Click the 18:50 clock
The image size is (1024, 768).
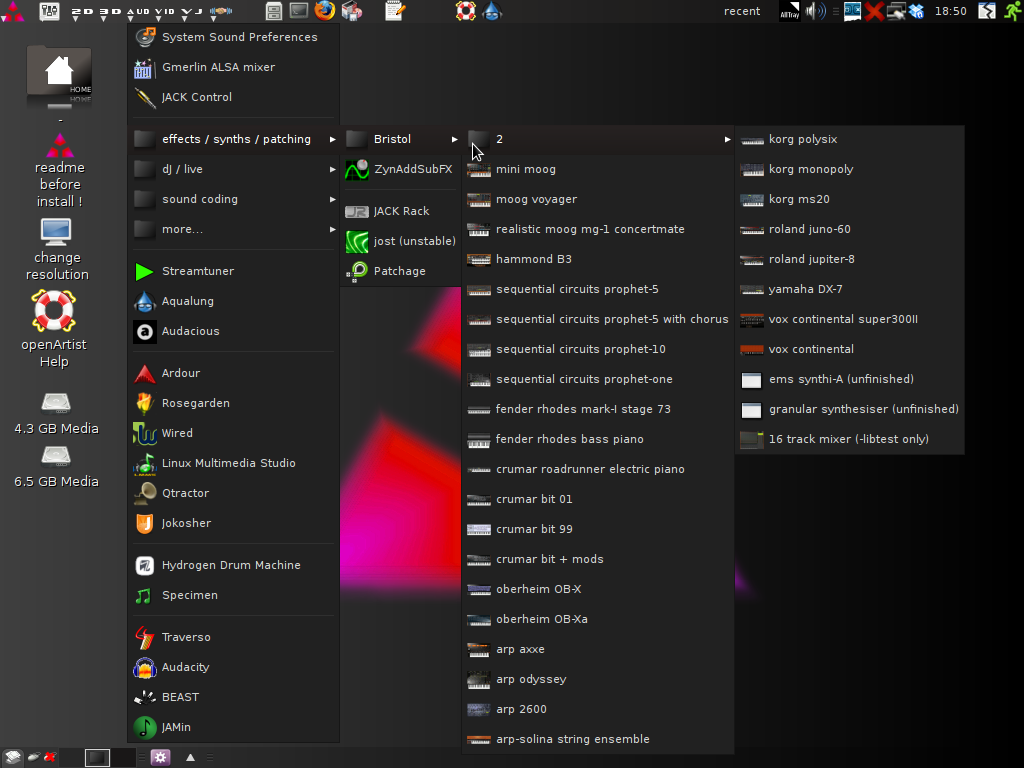click(x=950, y=11)
